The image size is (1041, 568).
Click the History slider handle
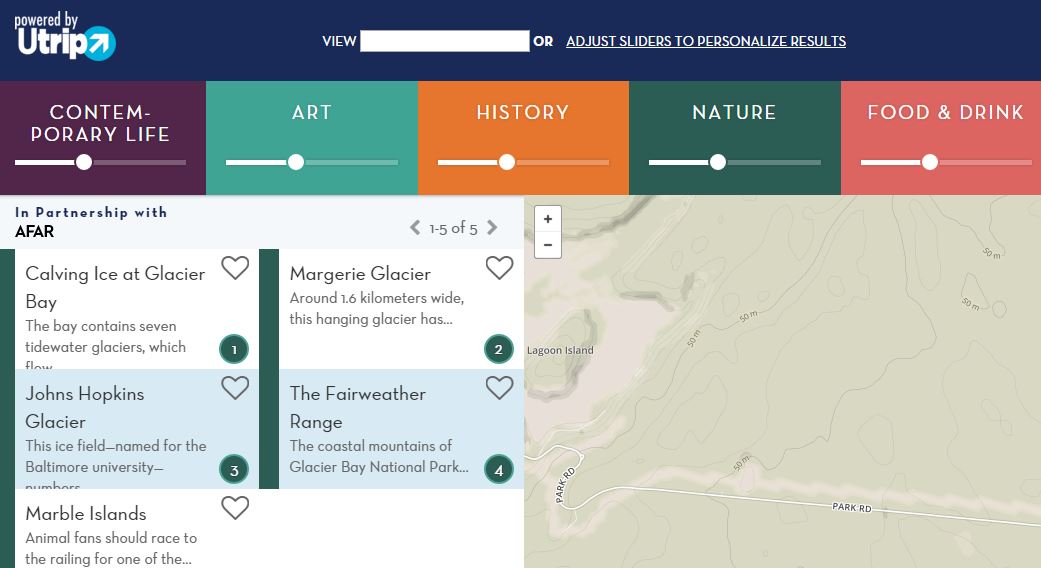(x=507, y=162)
